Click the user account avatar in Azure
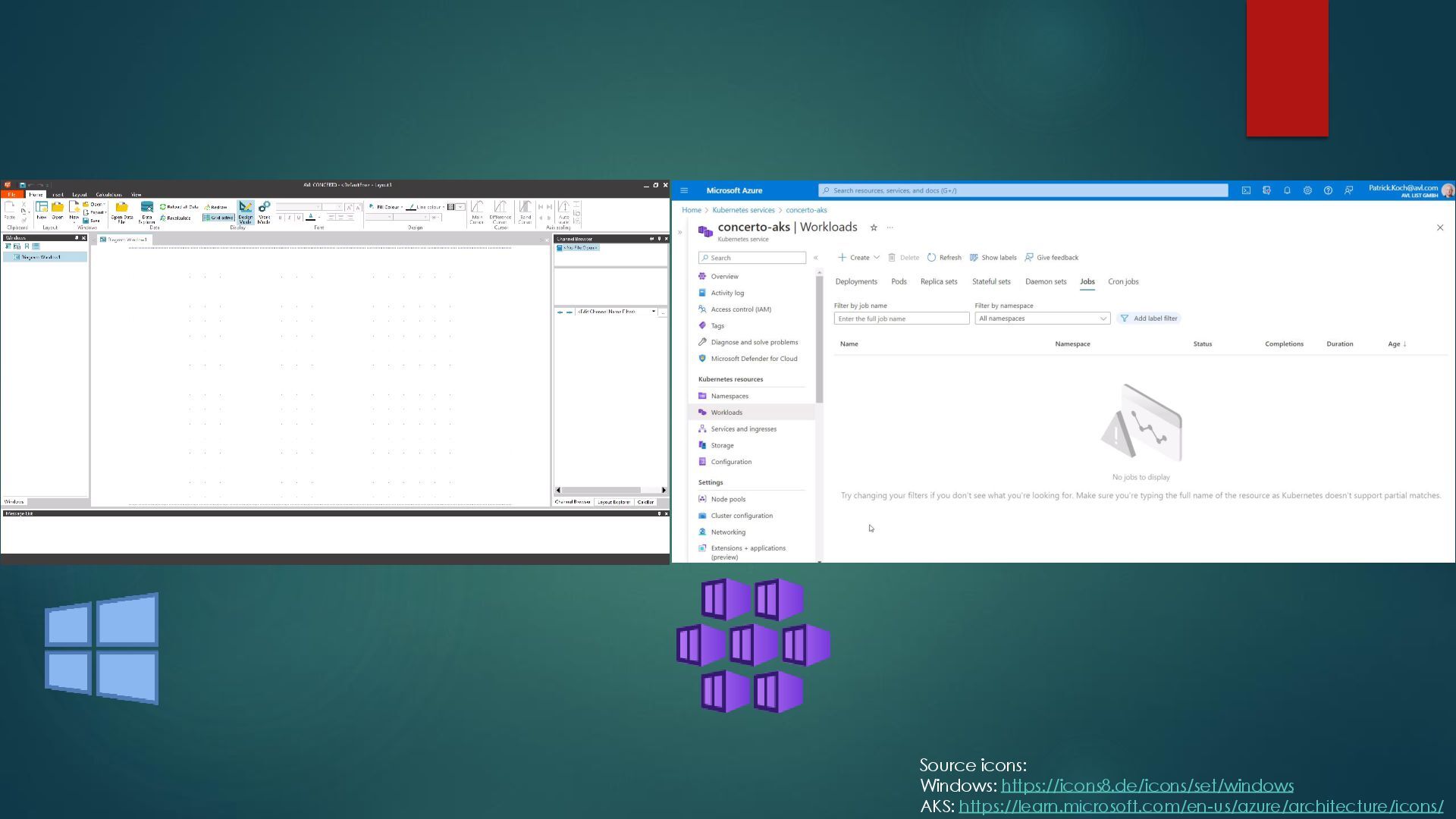Image resolution: width=1456 pixels, height=819 pixels. [1448, 190]
